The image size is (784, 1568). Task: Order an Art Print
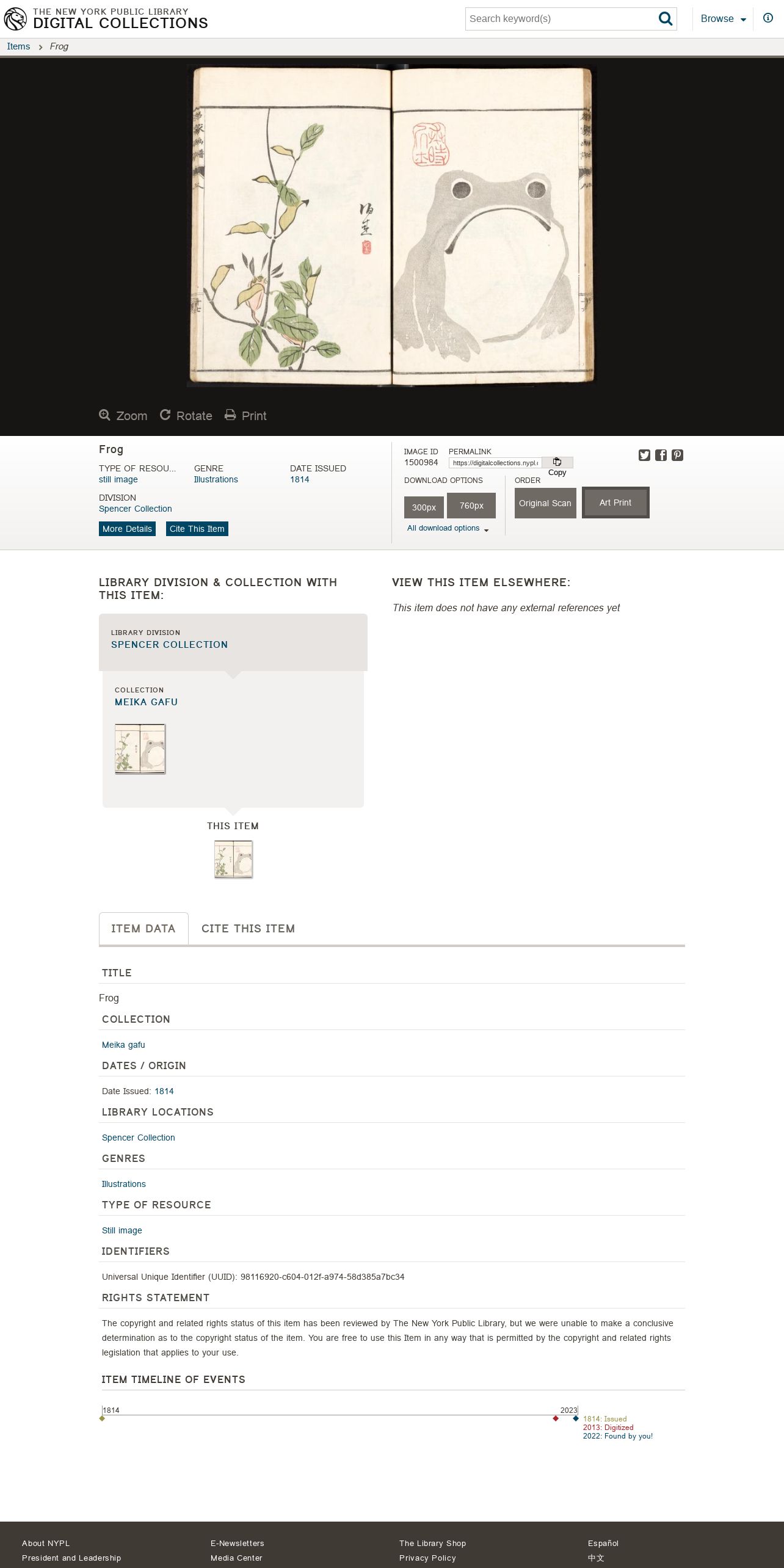click(615, 503)
